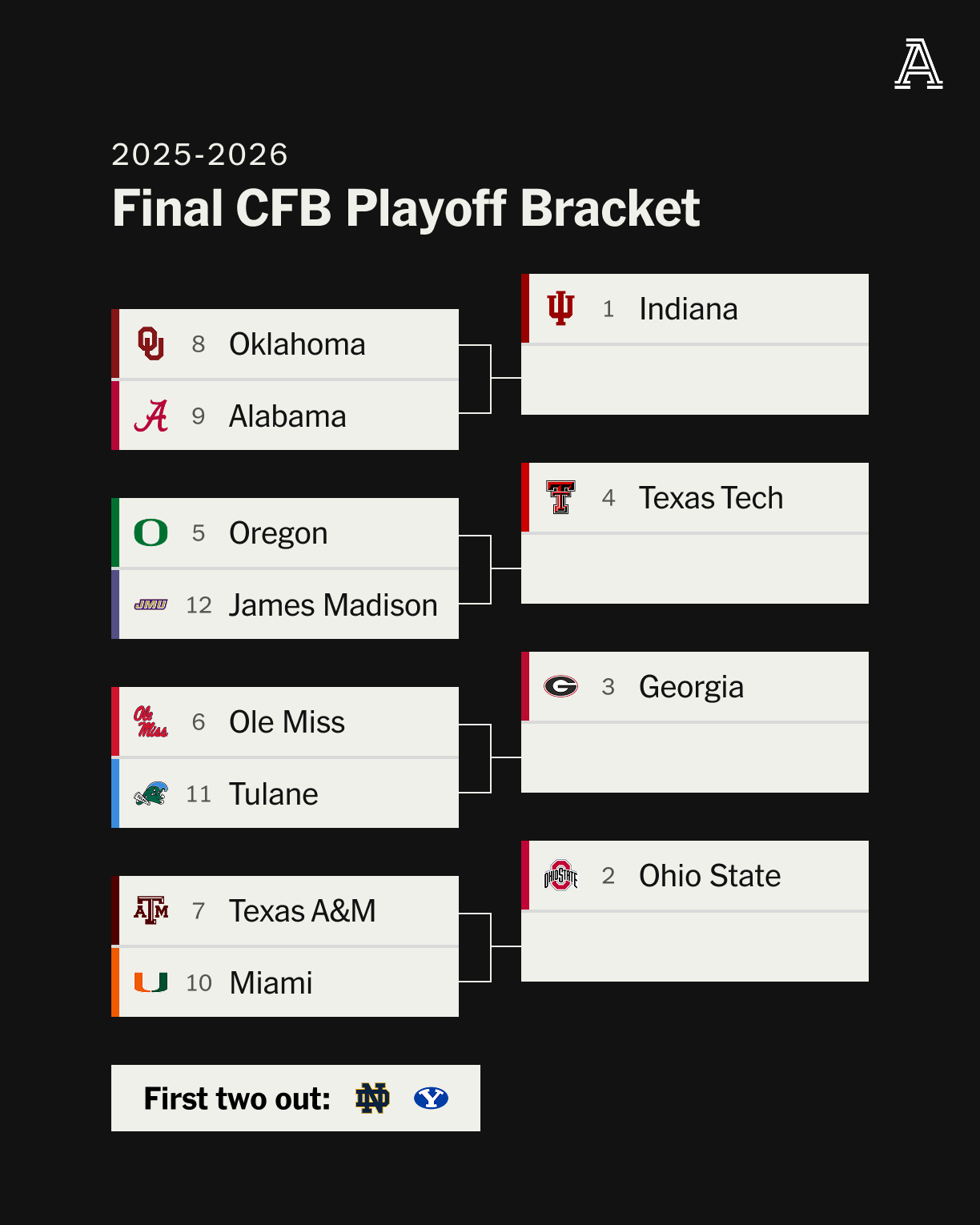Click the Miami U logo

151,982
